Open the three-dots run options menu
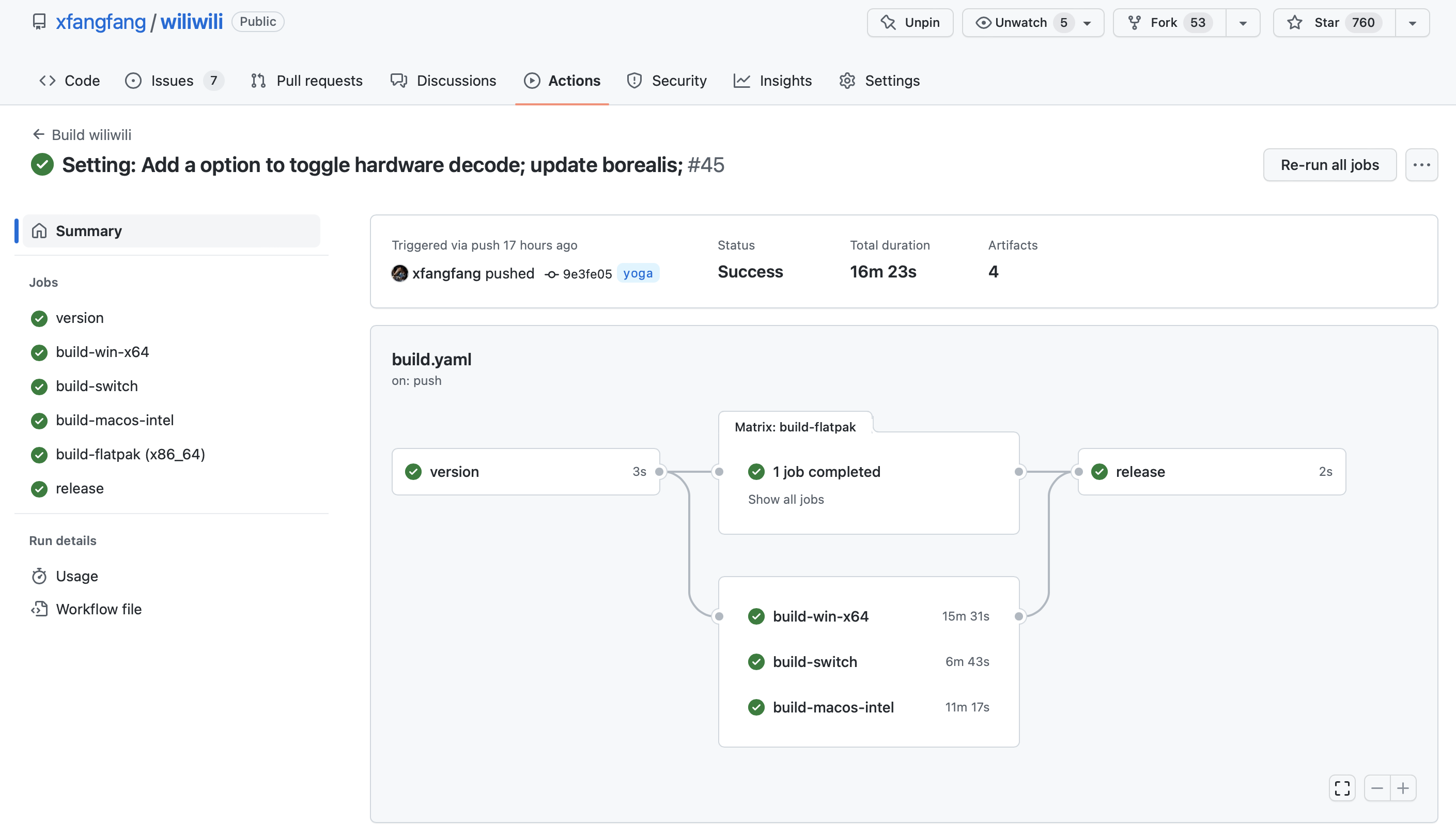The image size is (1456, 837). coord(1421,165)
